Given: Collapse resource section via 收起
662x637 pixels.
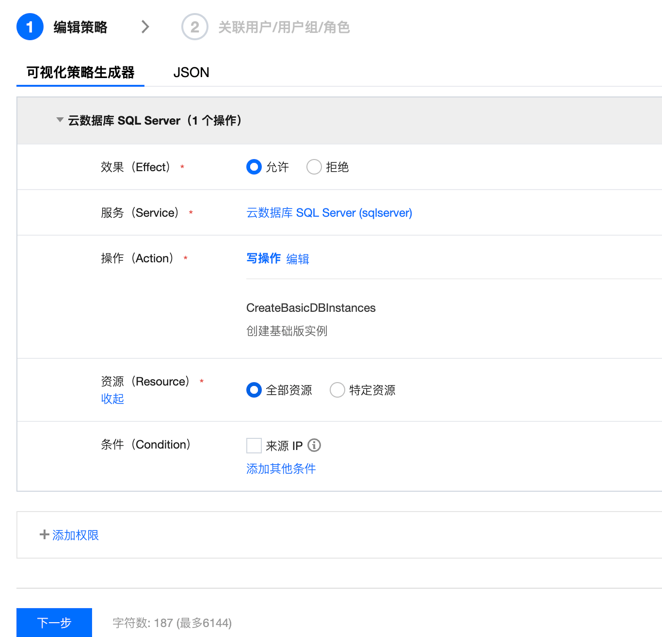Looking at the screenshot, I should 112,399.
